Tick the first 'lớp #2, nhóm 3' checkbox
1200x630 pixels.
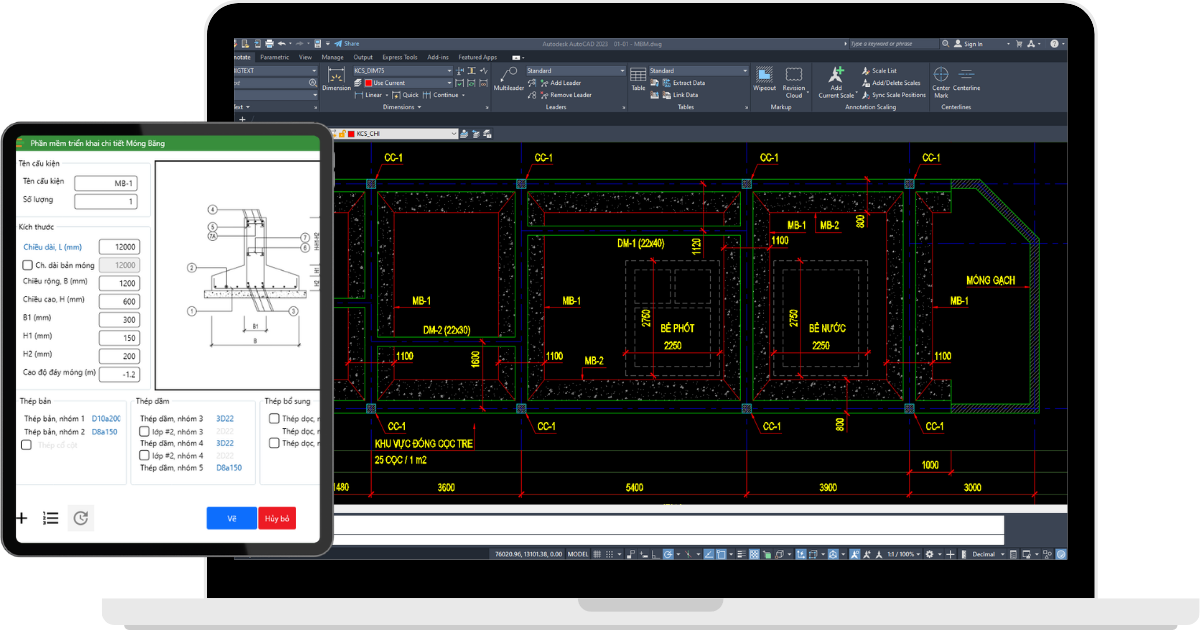145,431
